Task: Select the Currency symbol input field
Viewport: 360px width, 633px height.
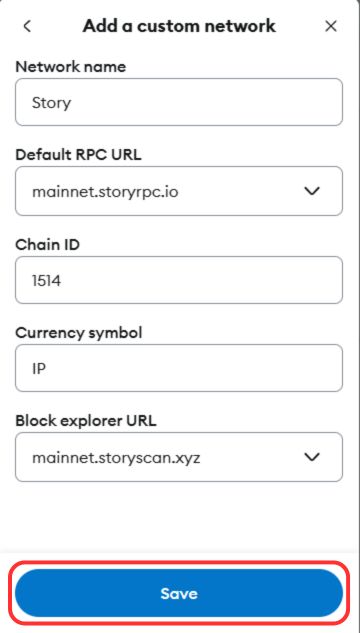Action: pyautogui.click(x=179, y=368)
